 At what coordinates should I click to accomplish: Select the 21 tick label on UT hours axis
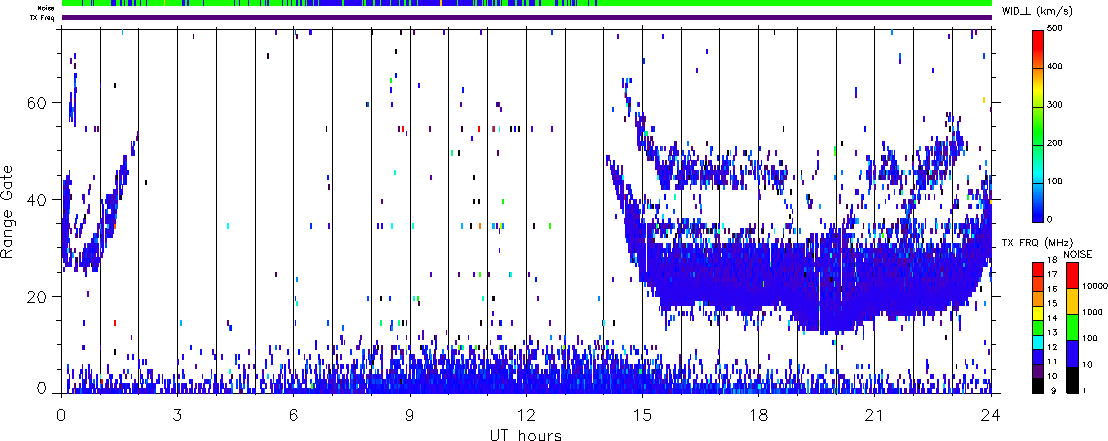(874, 415)
